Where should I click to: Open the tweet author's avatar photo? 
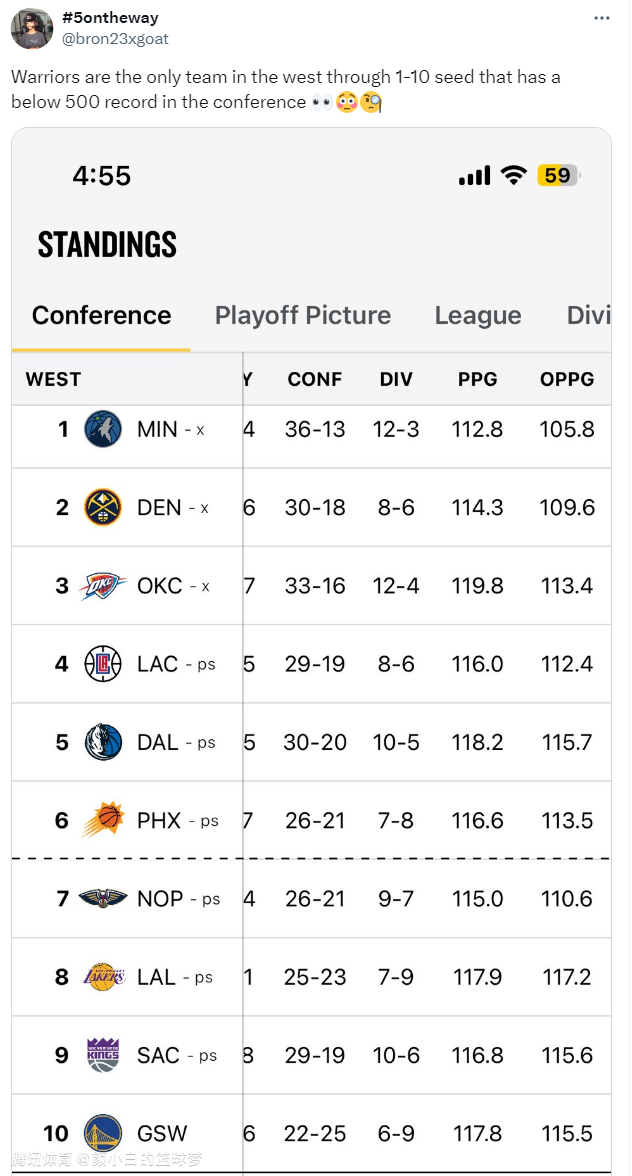[32, 29]
